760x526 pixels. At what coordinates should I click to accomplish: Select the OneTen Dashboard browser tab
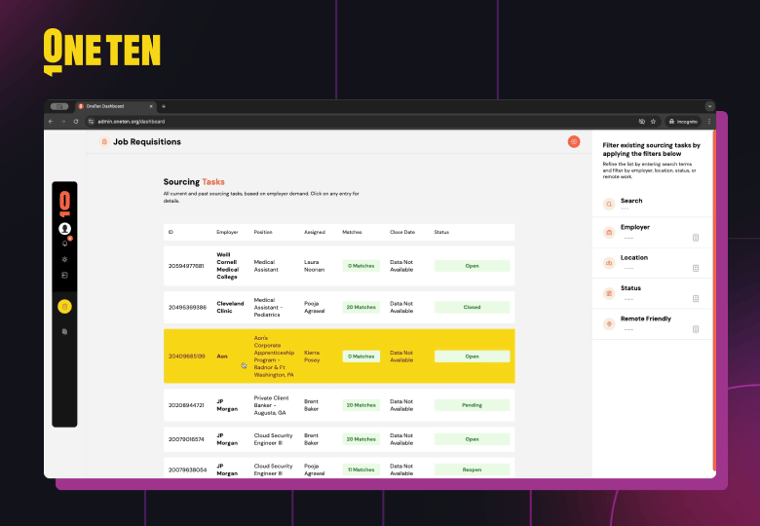point(115,106)
